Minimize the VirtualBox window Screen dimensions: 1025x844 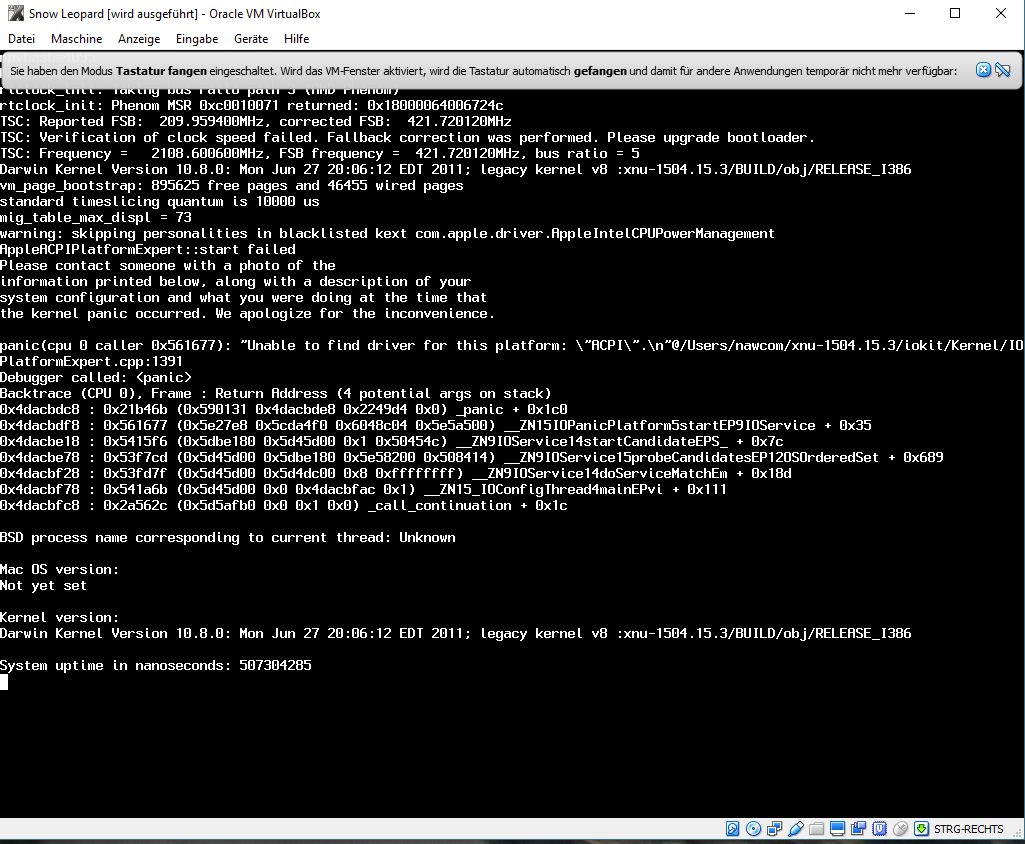[910, 13]
